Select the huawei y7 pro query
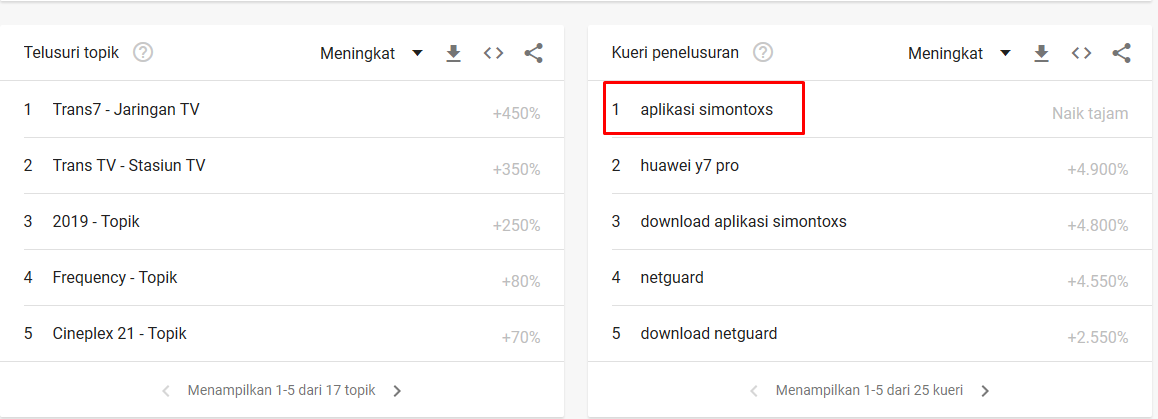The image size is (1158, 419). (689, 165)
